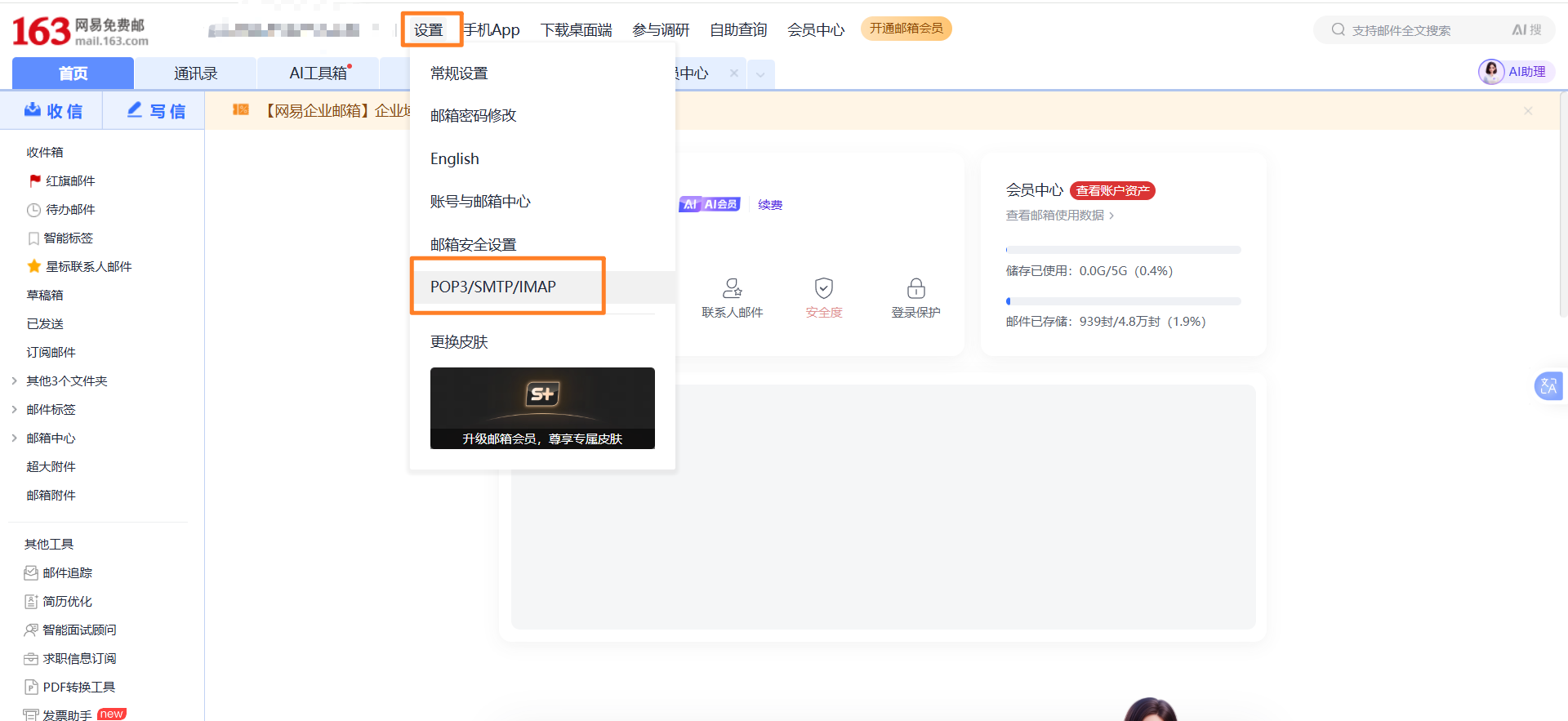Image resolution: width=1568 pixels, height=721 pixels.
Task: Select 更换皮肤 menu entry
Action: pos(542,341)
